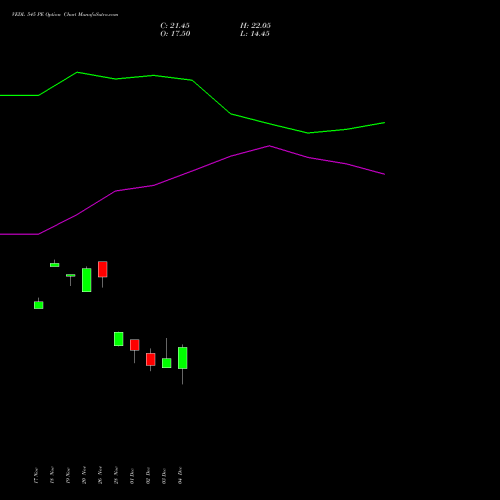
Task: Select the green candlestick above 28 Nov
Action: tap(119, 339)
